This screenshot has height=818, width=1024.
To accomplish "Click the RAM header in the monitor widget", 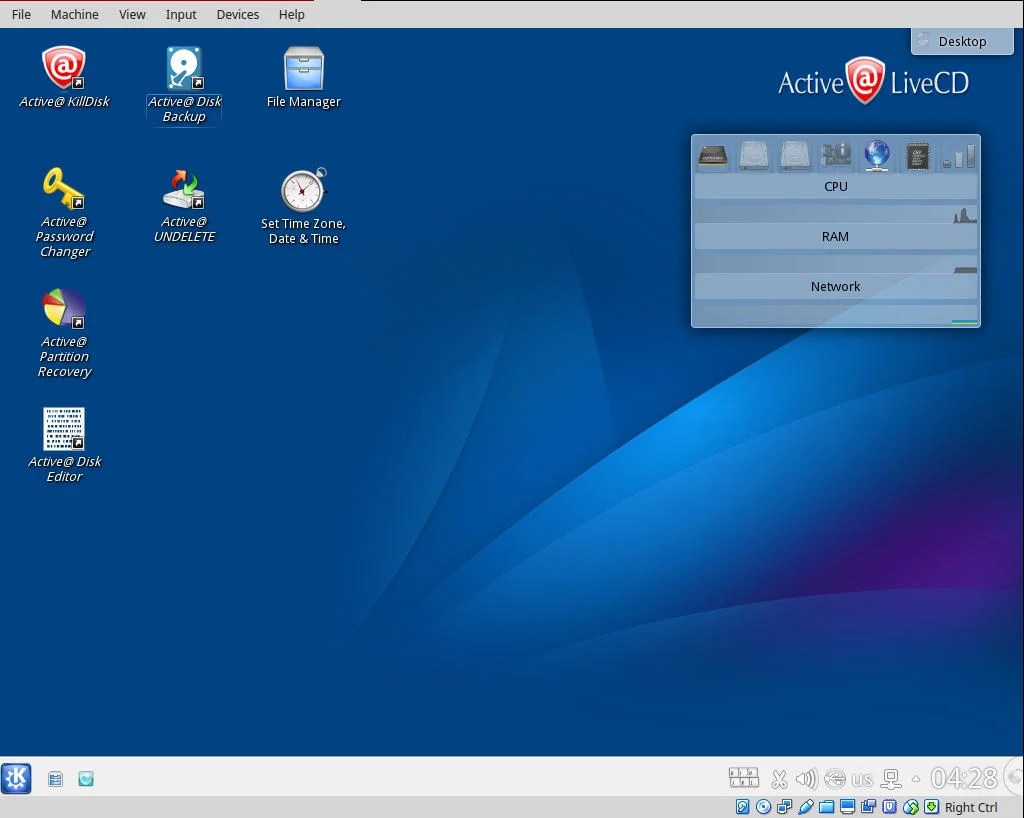I will (x=835, y=236).
